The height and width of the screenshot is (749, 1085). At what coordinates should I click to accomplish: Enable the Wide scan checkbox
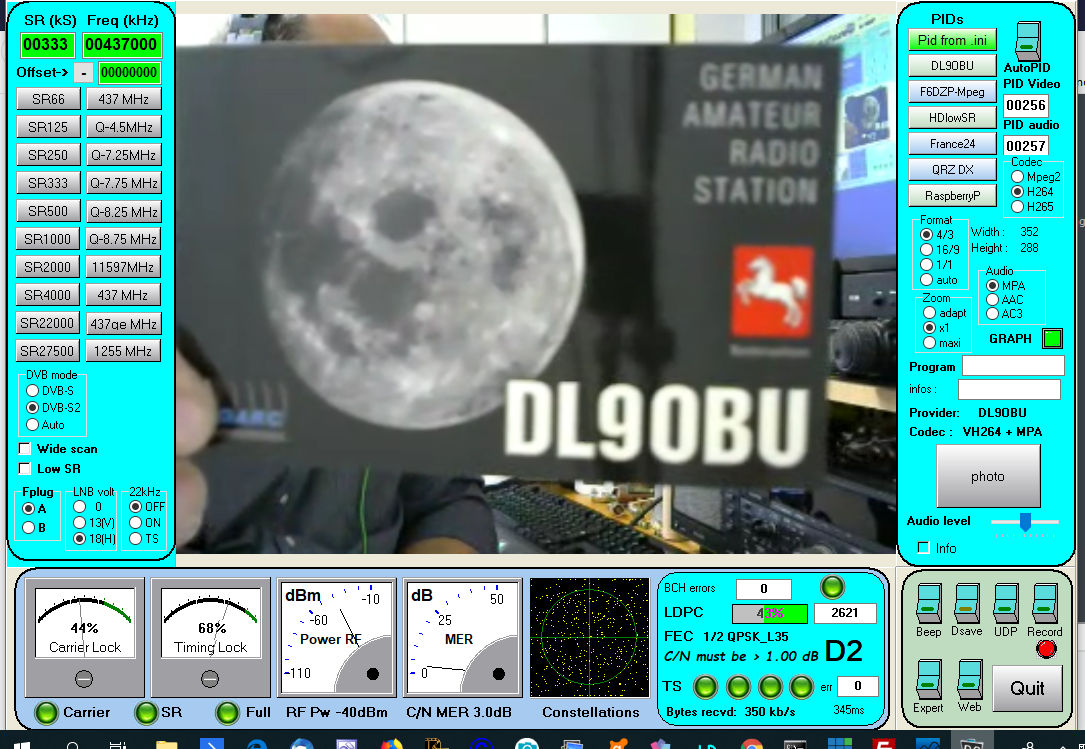[26, 449]
